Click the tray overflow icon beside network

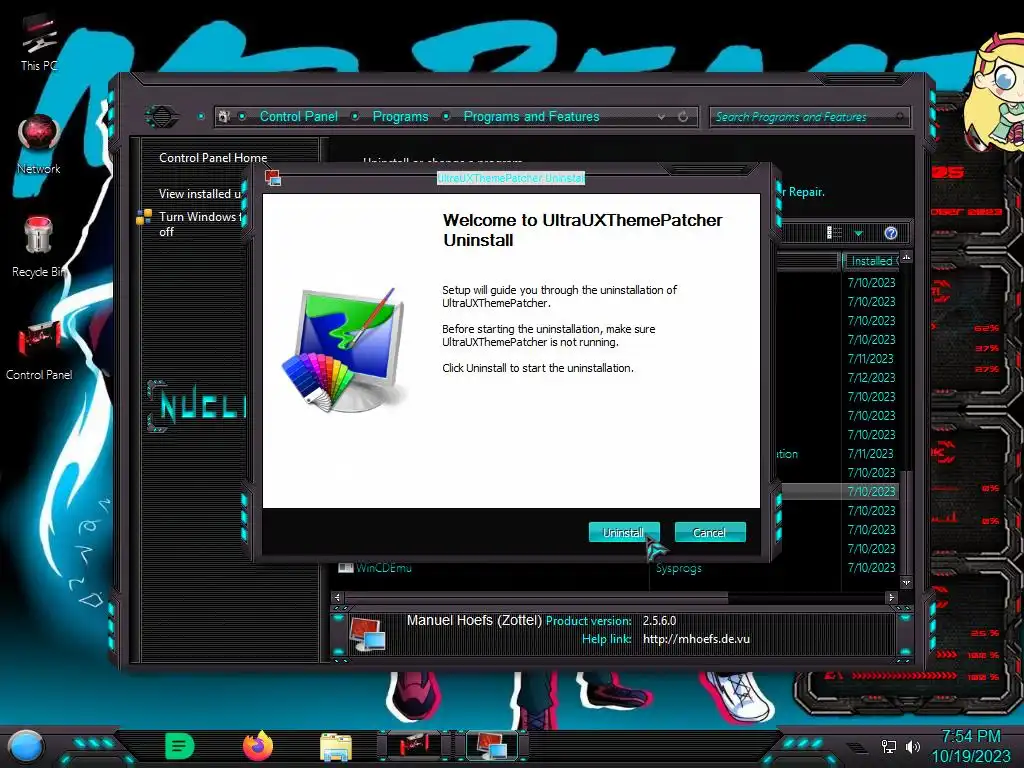click(855, 747)
